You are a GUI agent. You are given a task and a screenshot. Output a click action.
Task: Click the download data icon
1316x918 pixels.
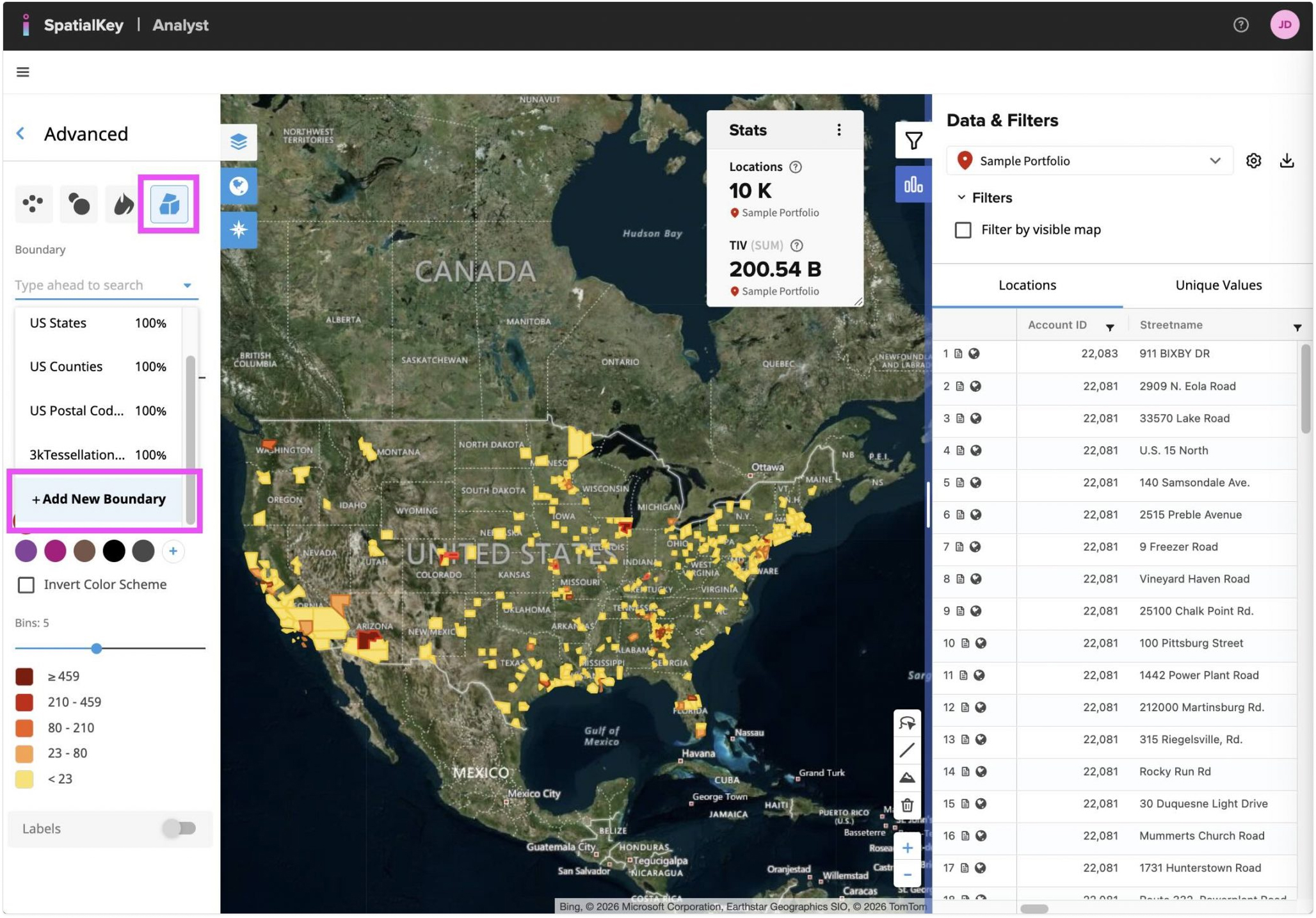(x=1287, y=161)
